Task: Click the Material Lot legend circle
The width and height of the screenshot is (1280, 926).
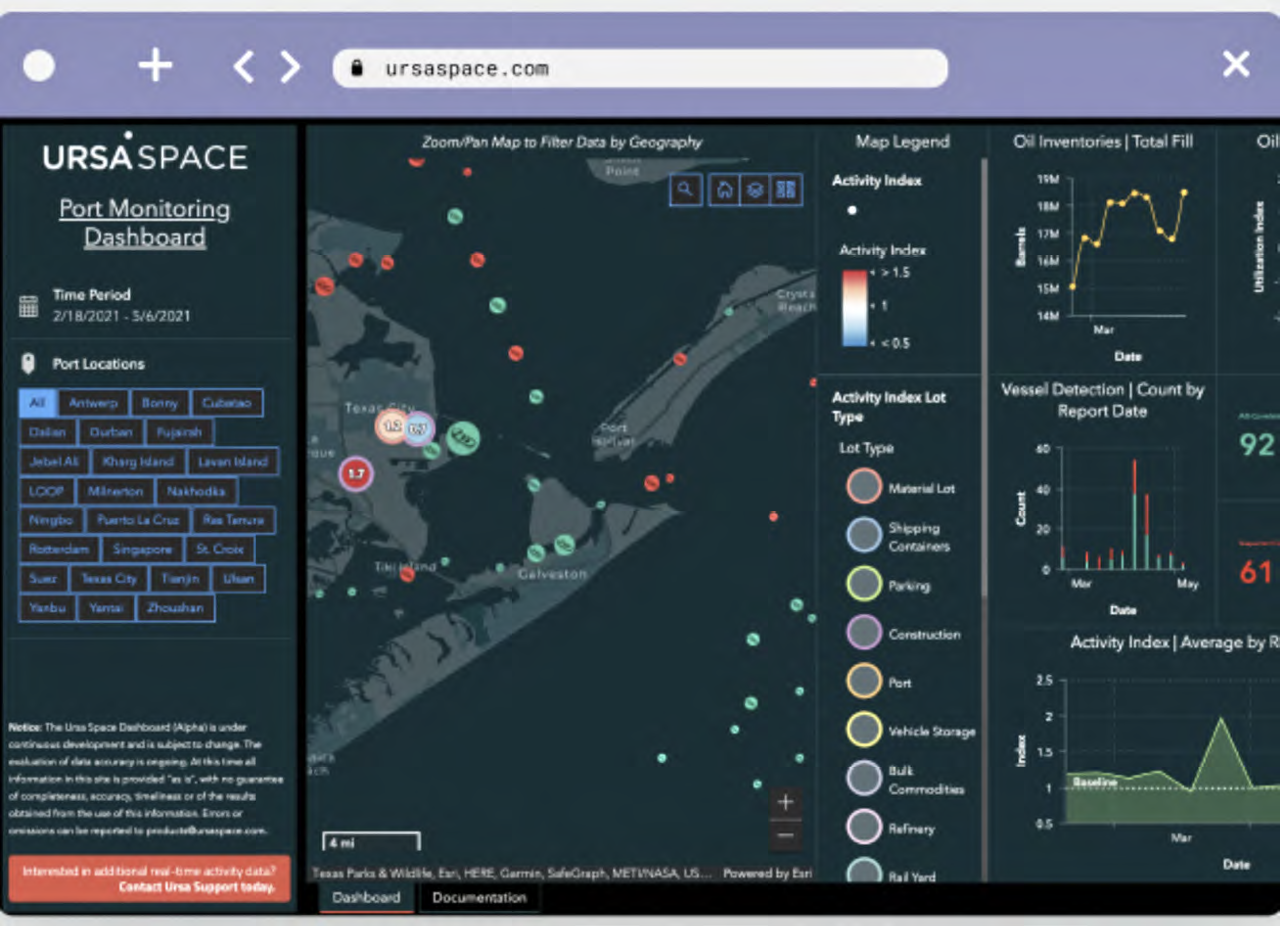Action: 864,487
